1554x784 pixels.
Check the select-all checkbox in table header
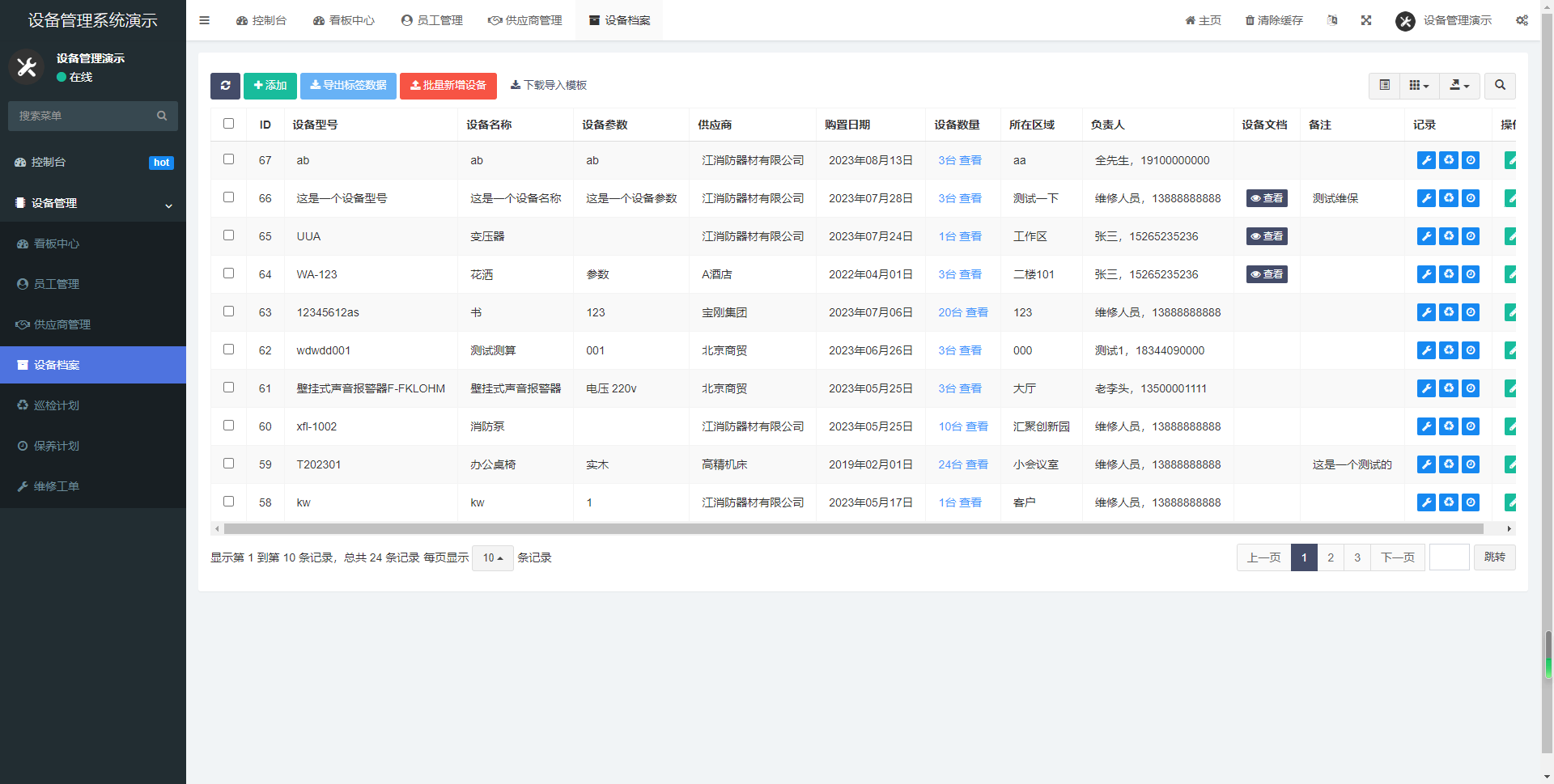228,124
